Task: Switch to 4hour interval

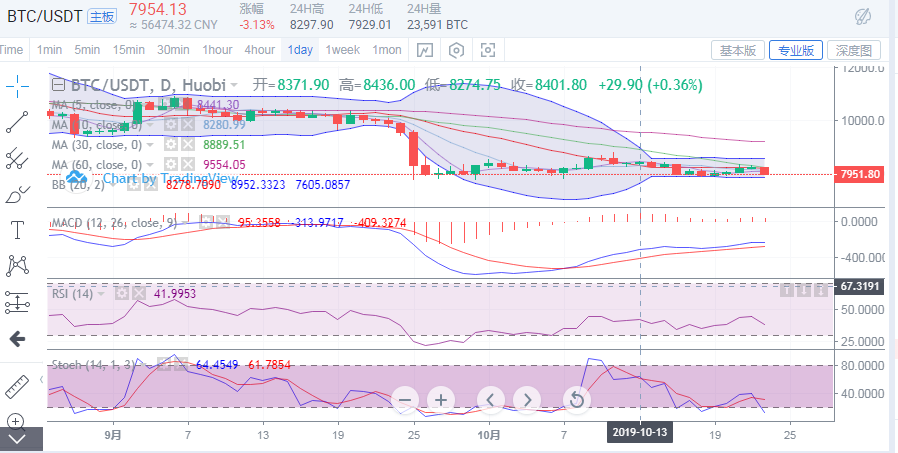Action: (x=259, y=50)
